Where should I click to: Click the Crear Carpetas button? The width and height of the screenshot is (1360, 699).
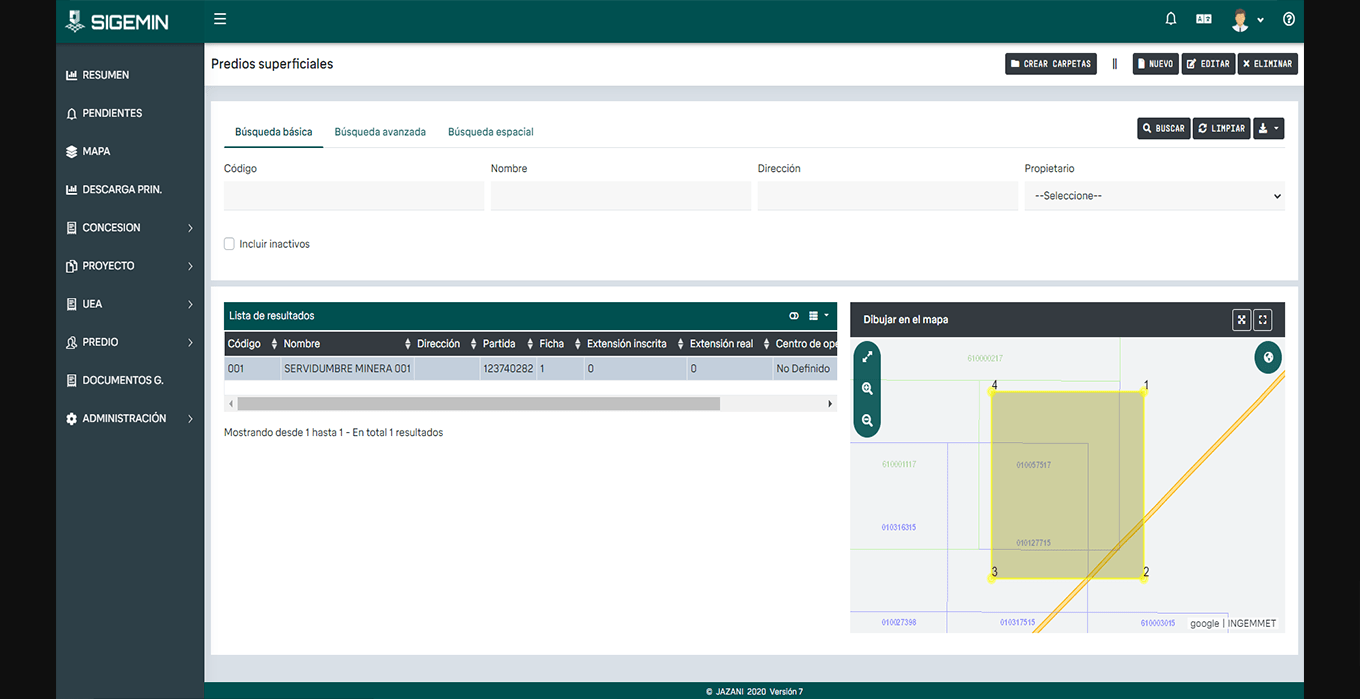point(1051,64)
